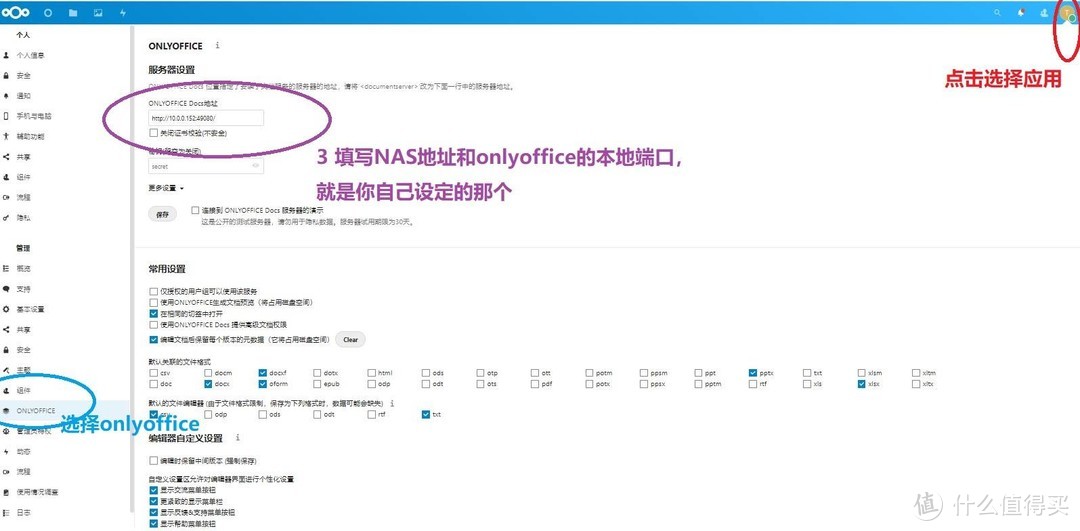
Task: Toggle the html file format checkbox
Action: 371,373
